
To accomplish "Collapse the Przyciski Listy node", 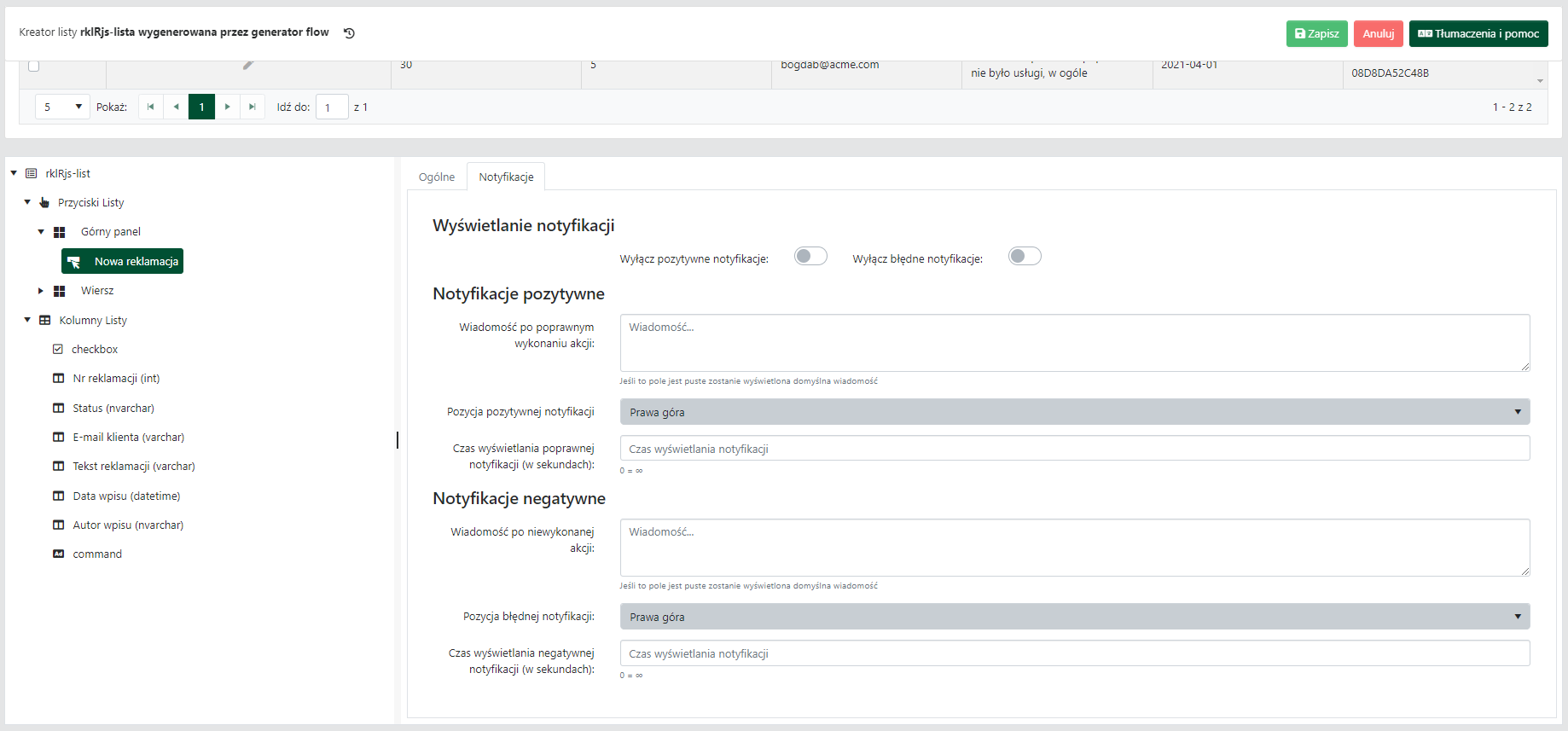I will pyautogui.click(x=27, y=202).
